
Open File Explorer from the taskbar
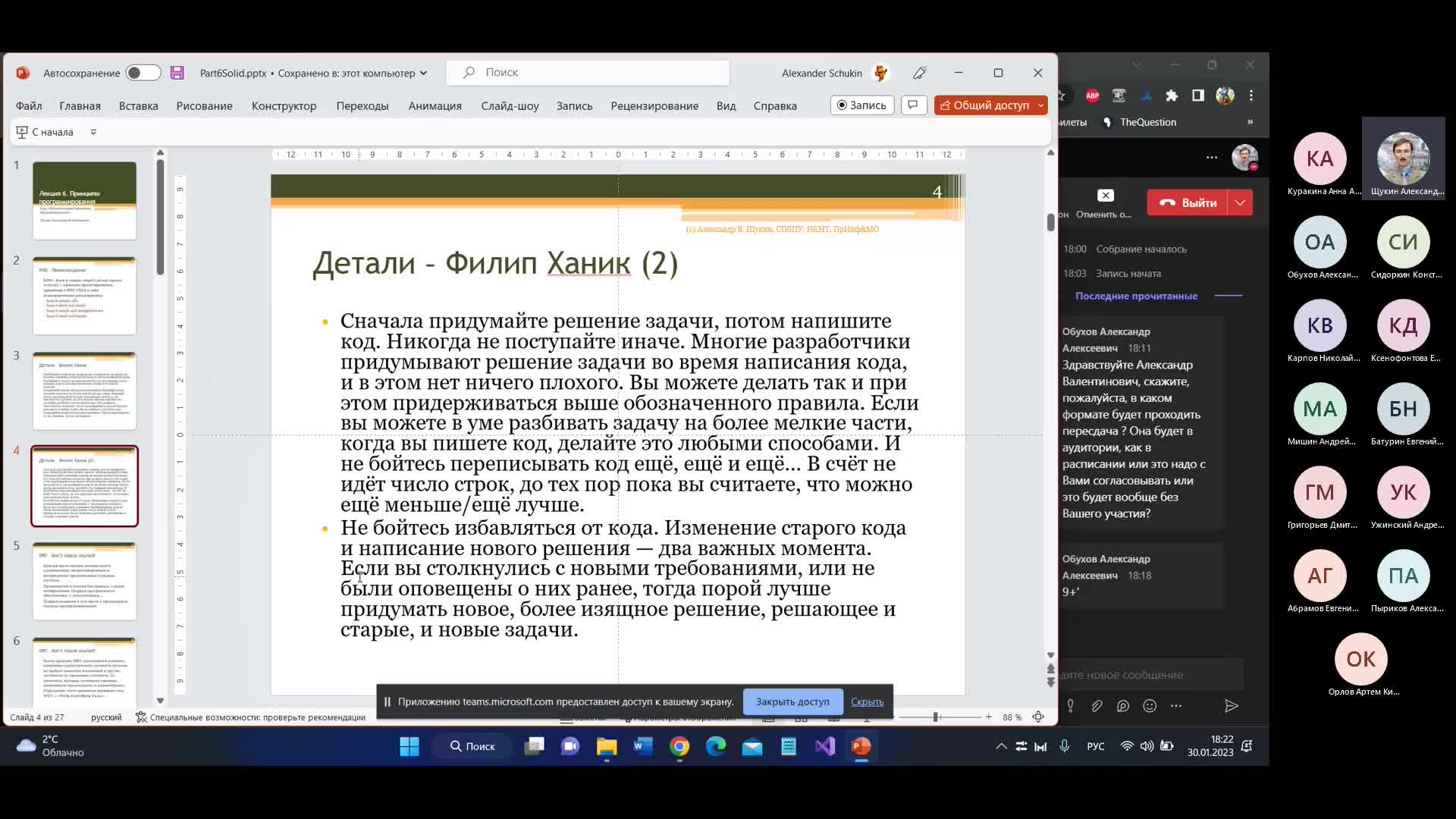[607, 747]
